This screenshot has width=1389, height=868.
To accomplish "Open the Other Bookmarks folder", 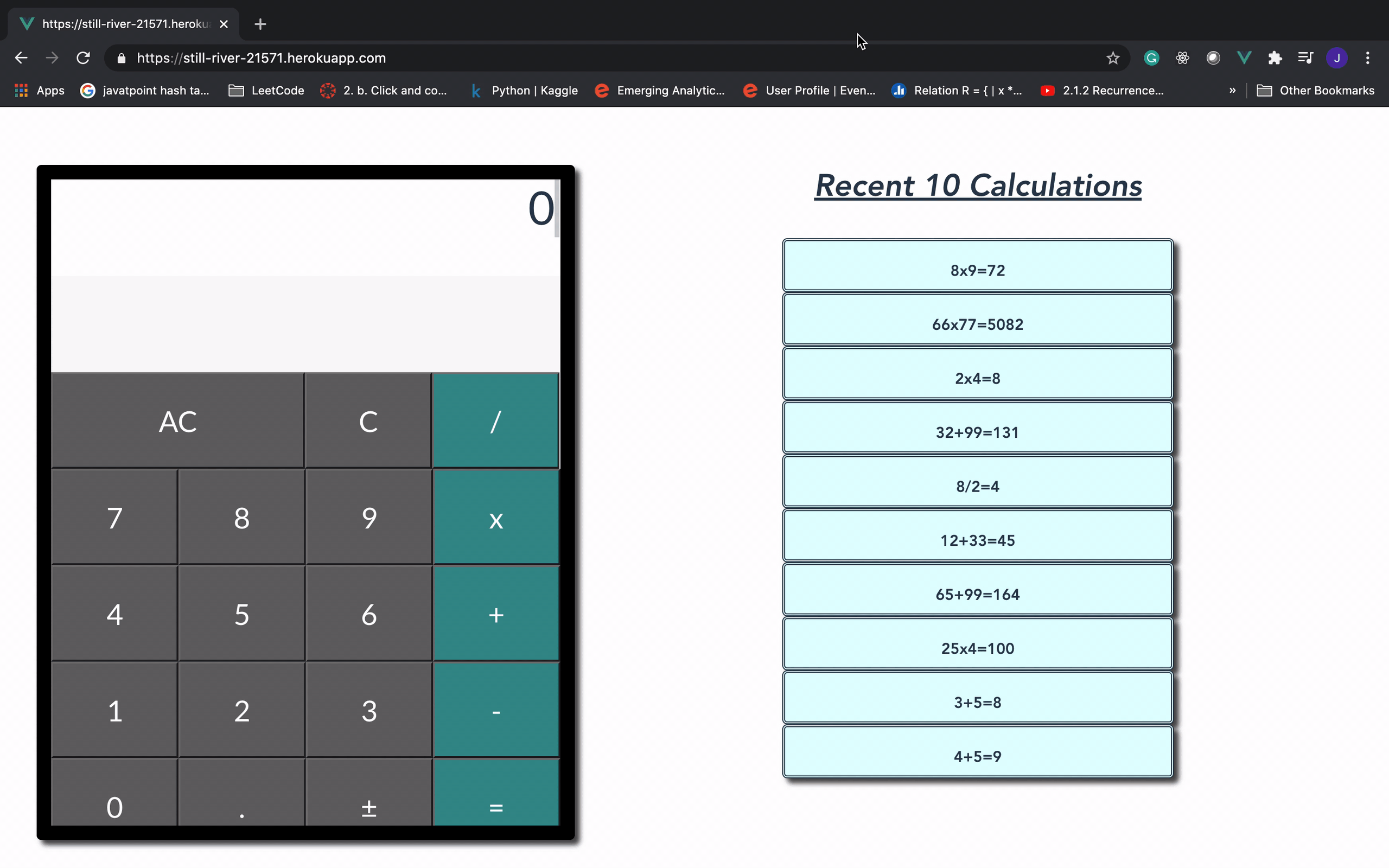I will pyautogui.click(x=1316, y=90).
